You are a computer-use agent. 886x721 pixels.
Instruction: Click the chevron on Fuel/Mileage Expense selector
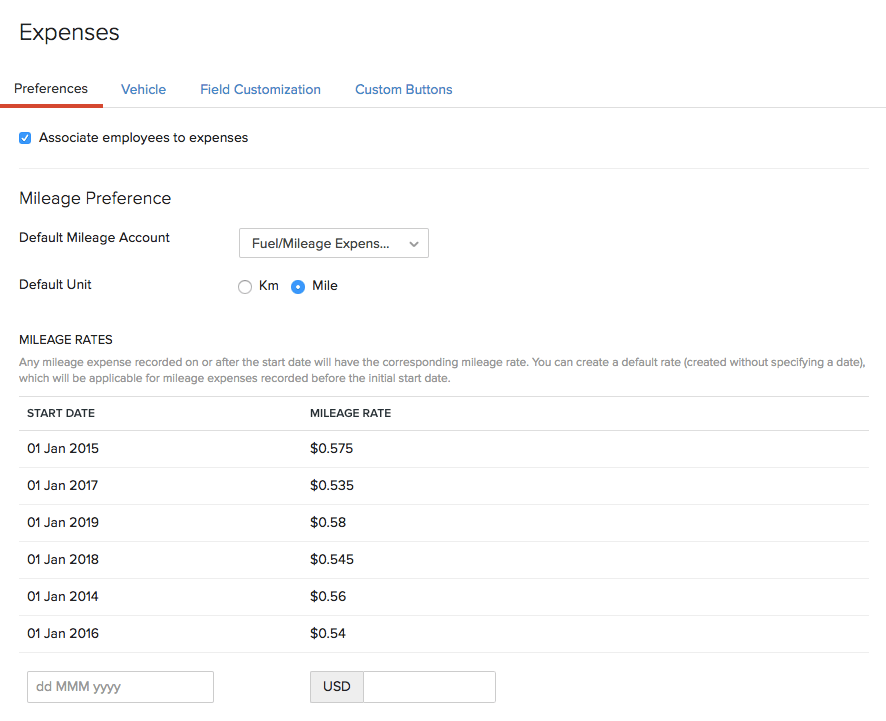pyautogui.click(x=413, y=243)
